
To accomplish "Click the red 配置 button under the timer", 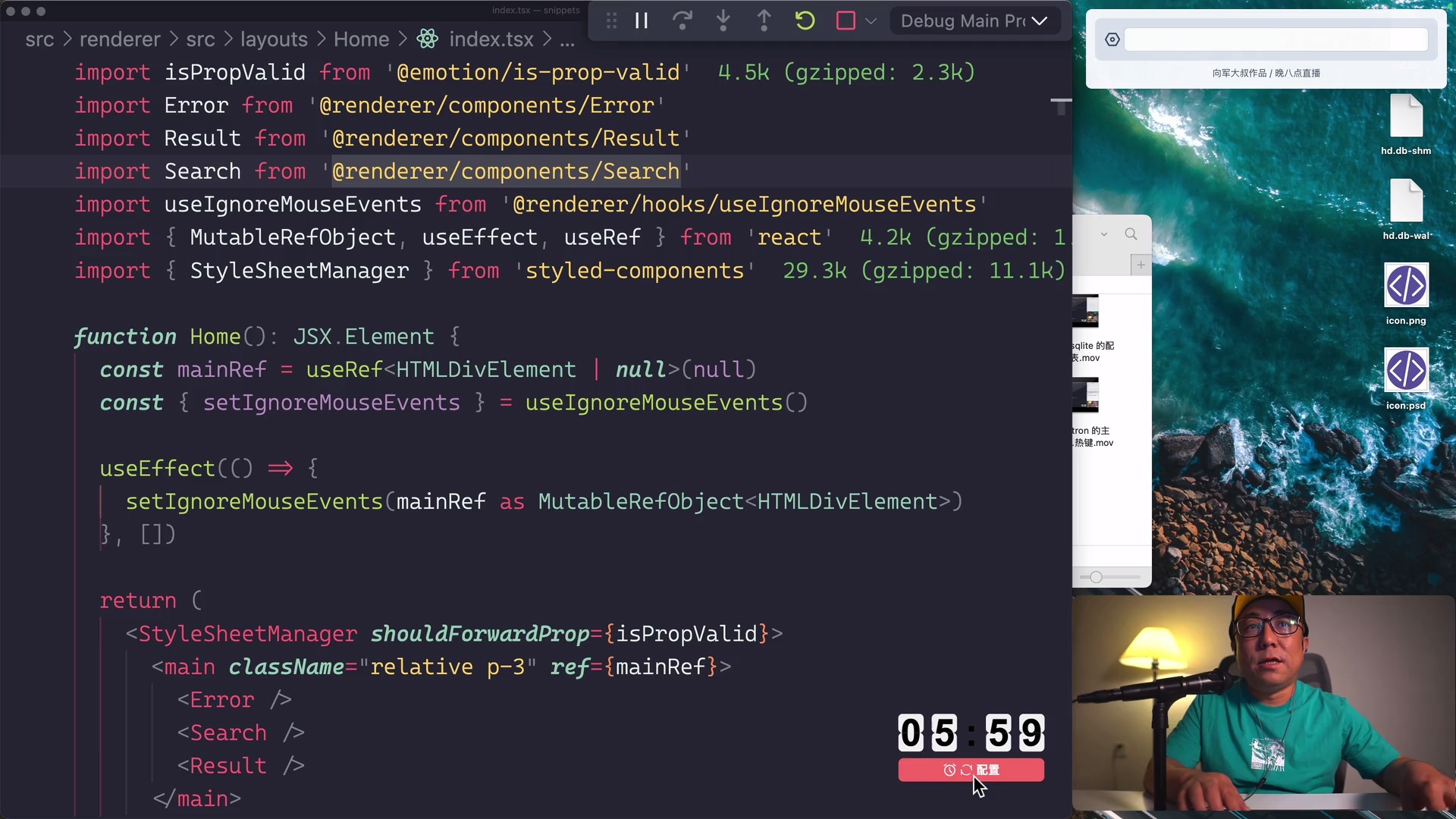I will coord(971,770).
